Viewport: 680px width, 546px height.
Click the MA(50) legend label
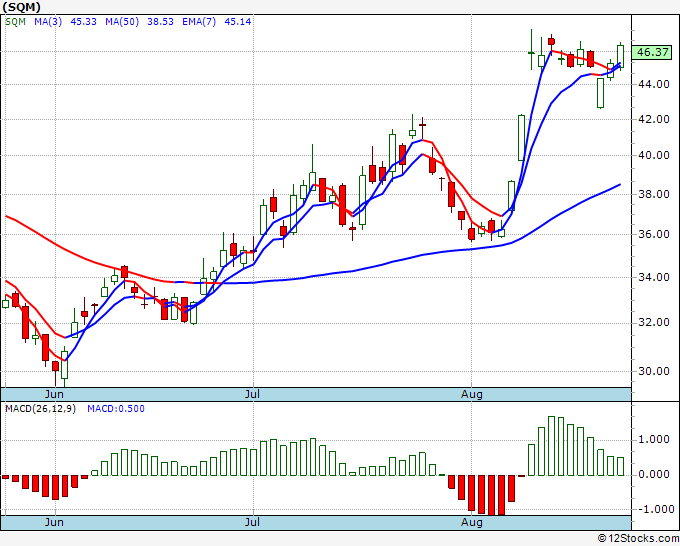coord(122,22)
